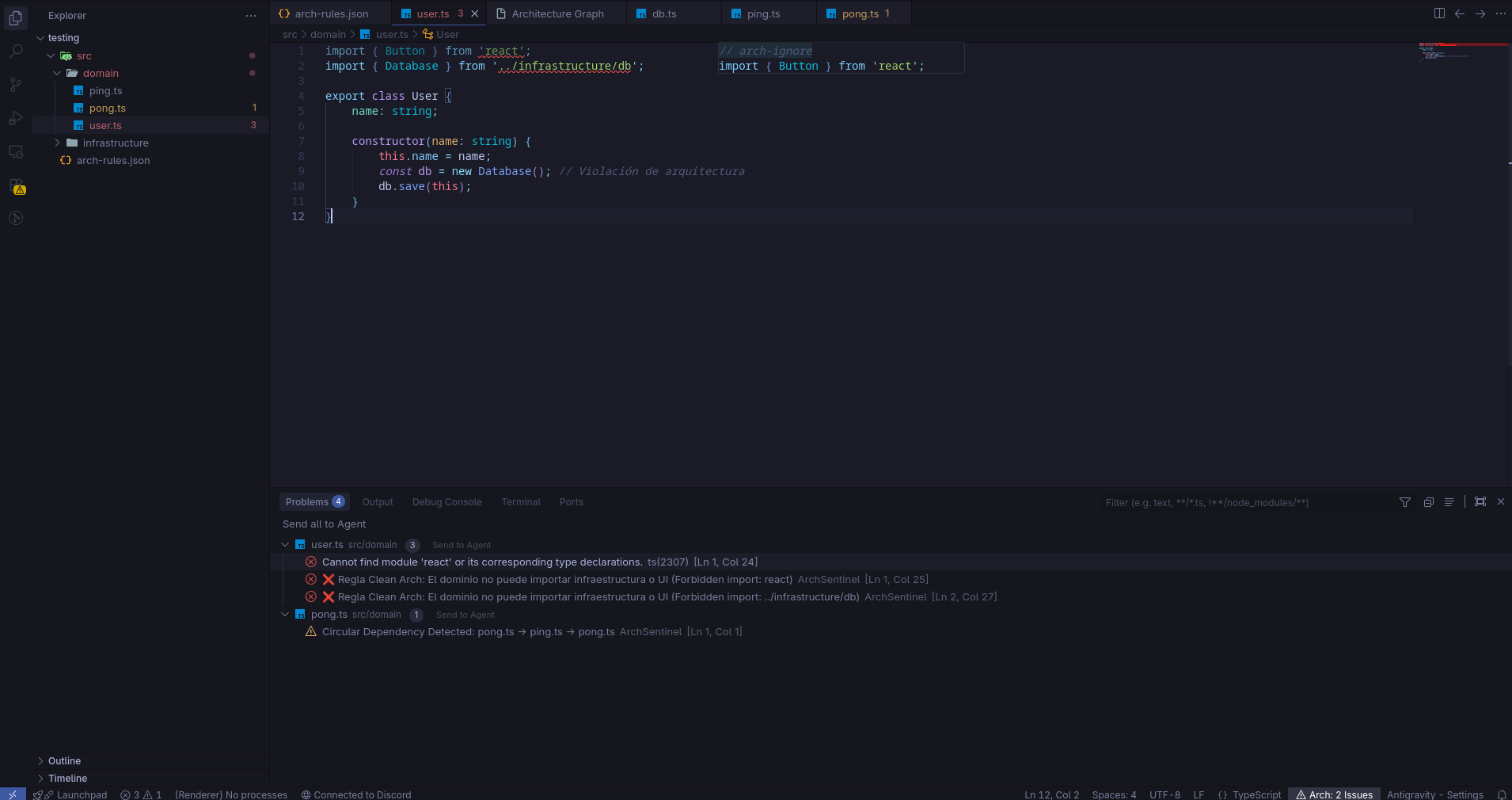
Task: Collapse the src folder
Action: click(51, 56)
